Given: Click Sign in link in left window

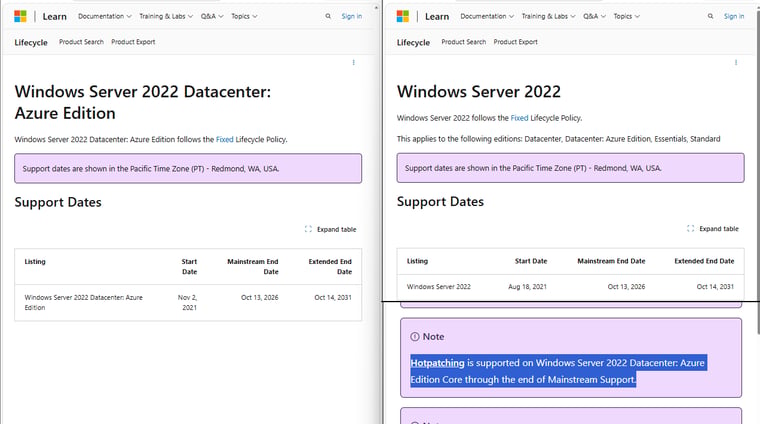Looking at the screenshot, I should click(351, 16).
